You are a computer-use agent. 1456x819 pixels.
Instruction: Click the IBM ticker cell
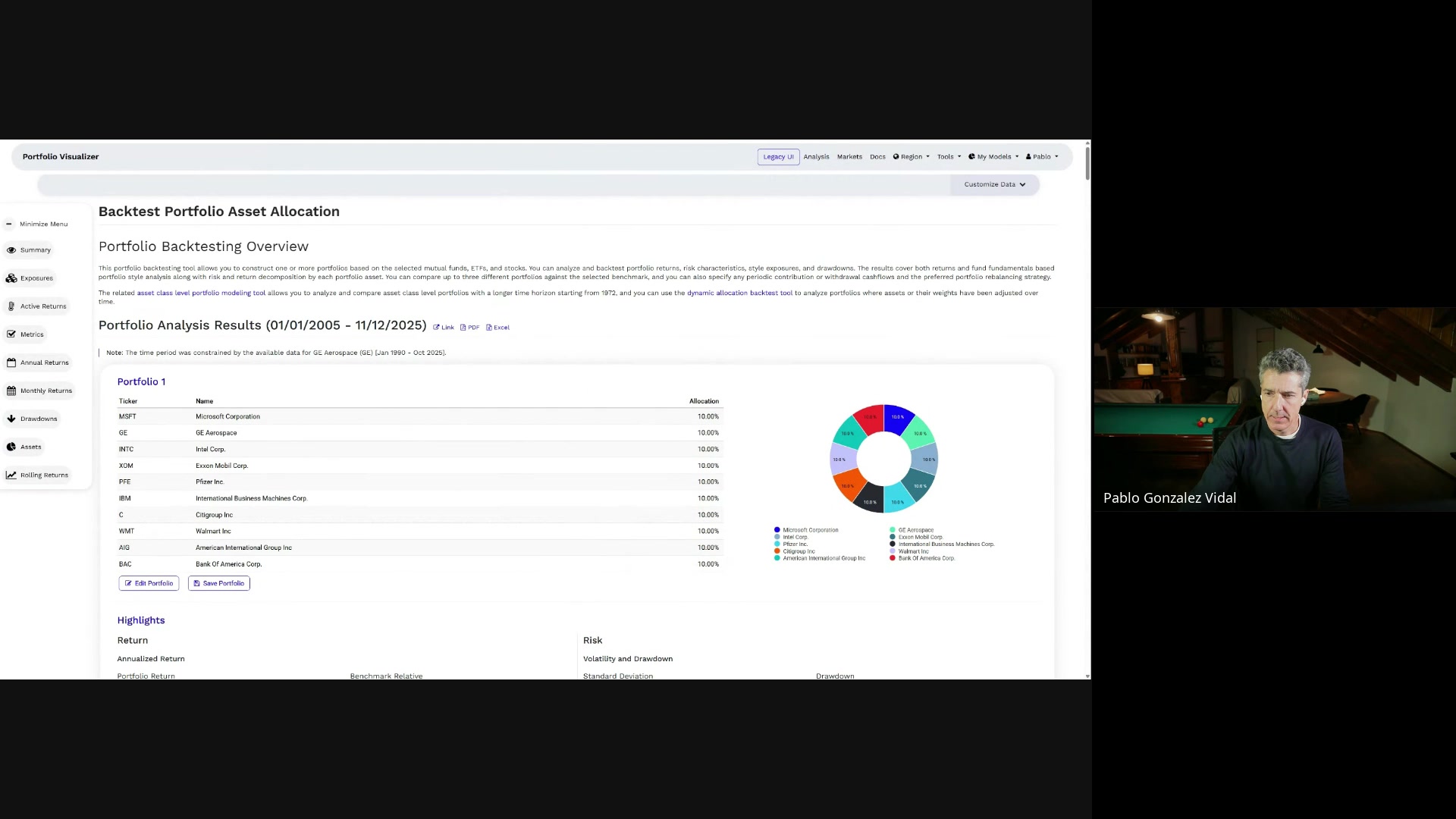124,498
